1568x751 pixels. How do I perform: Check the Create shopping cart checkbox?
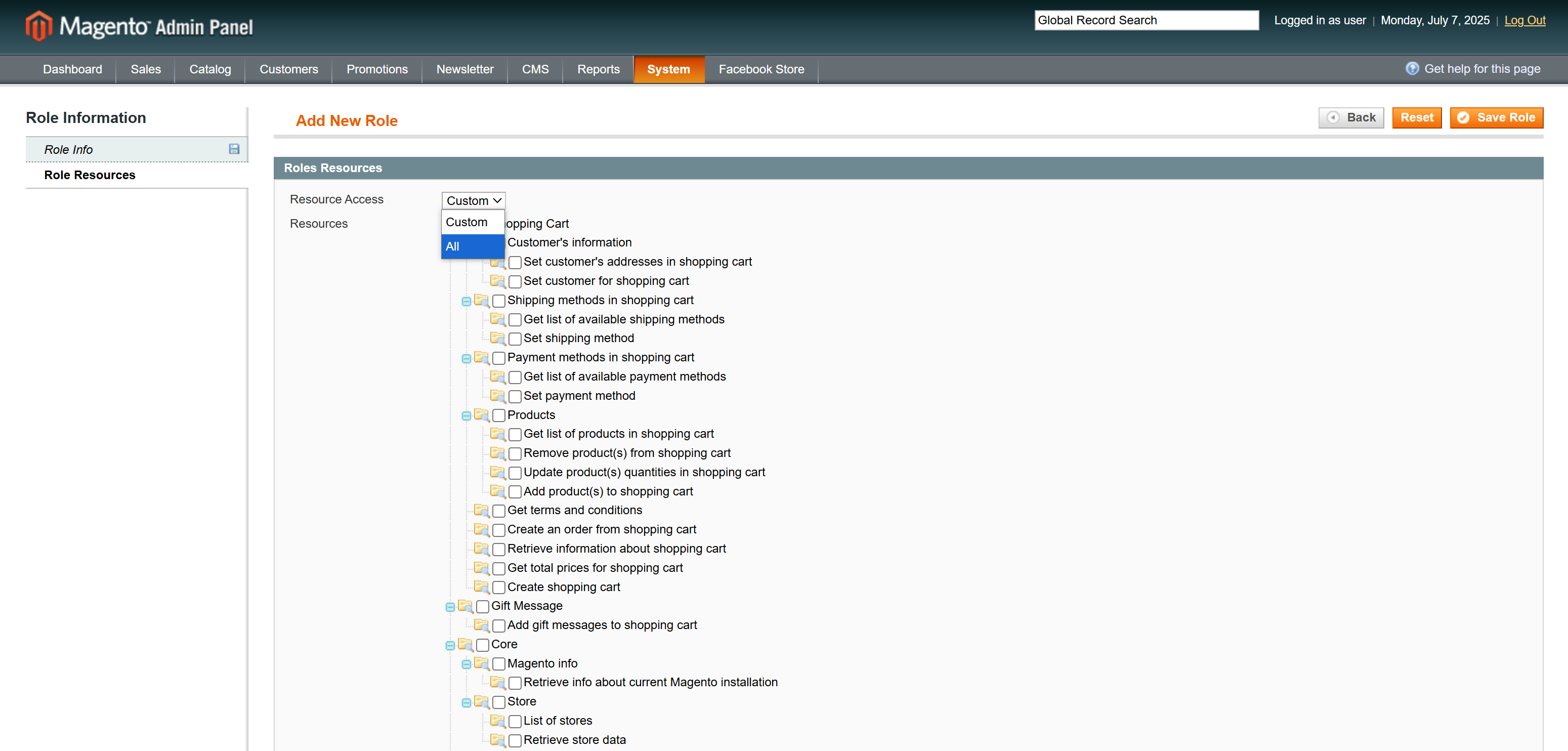click(499, 588)
